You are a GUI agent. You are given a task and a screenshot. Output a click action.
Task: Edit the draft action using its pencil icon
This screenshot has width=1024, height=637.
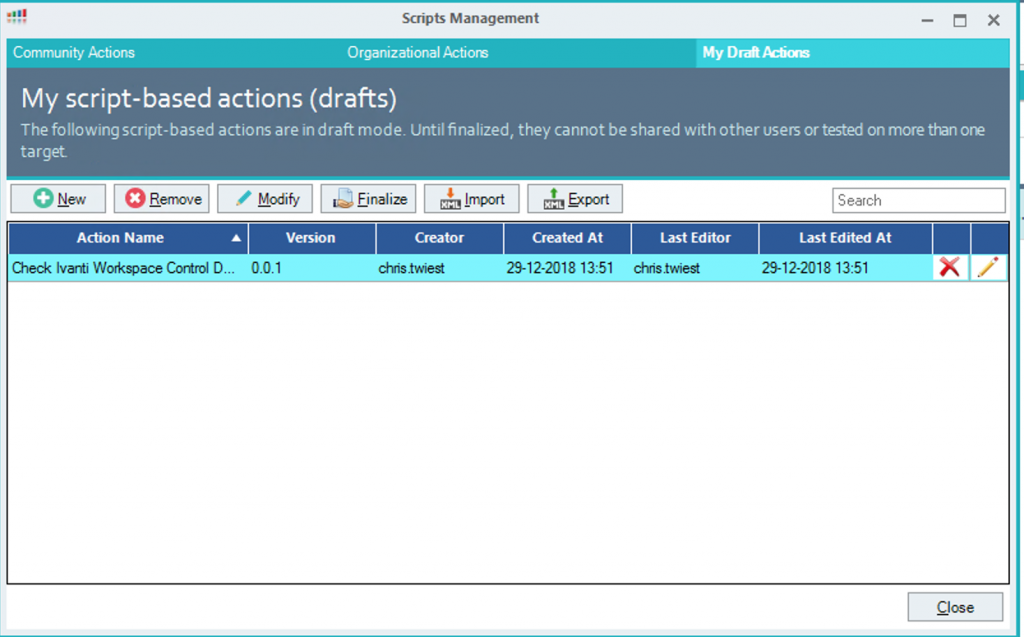[990, 267]
